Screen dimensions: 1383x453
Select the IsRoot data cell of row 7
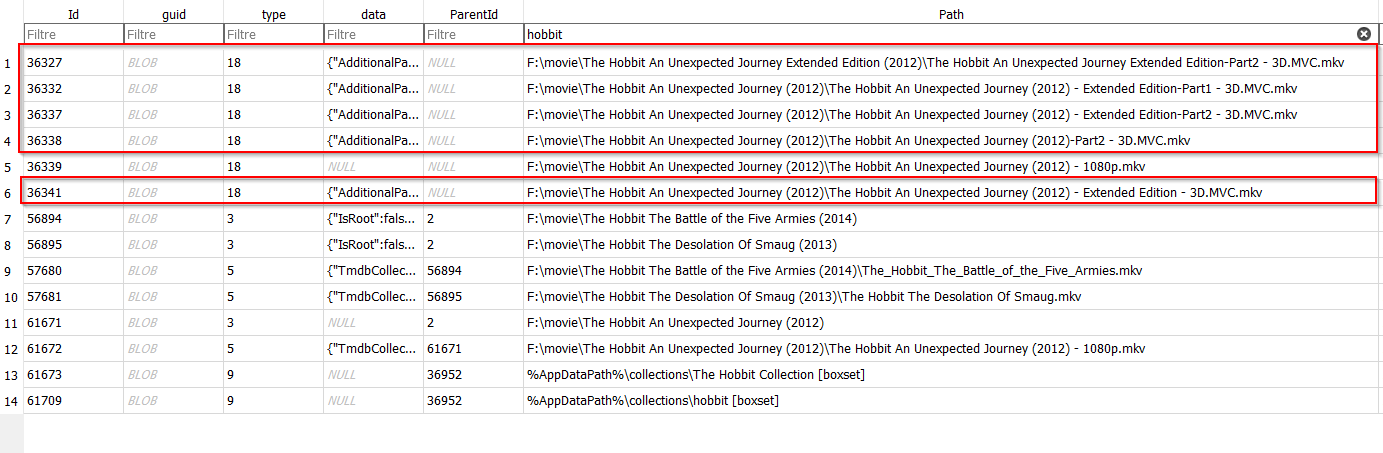[373, 218]
